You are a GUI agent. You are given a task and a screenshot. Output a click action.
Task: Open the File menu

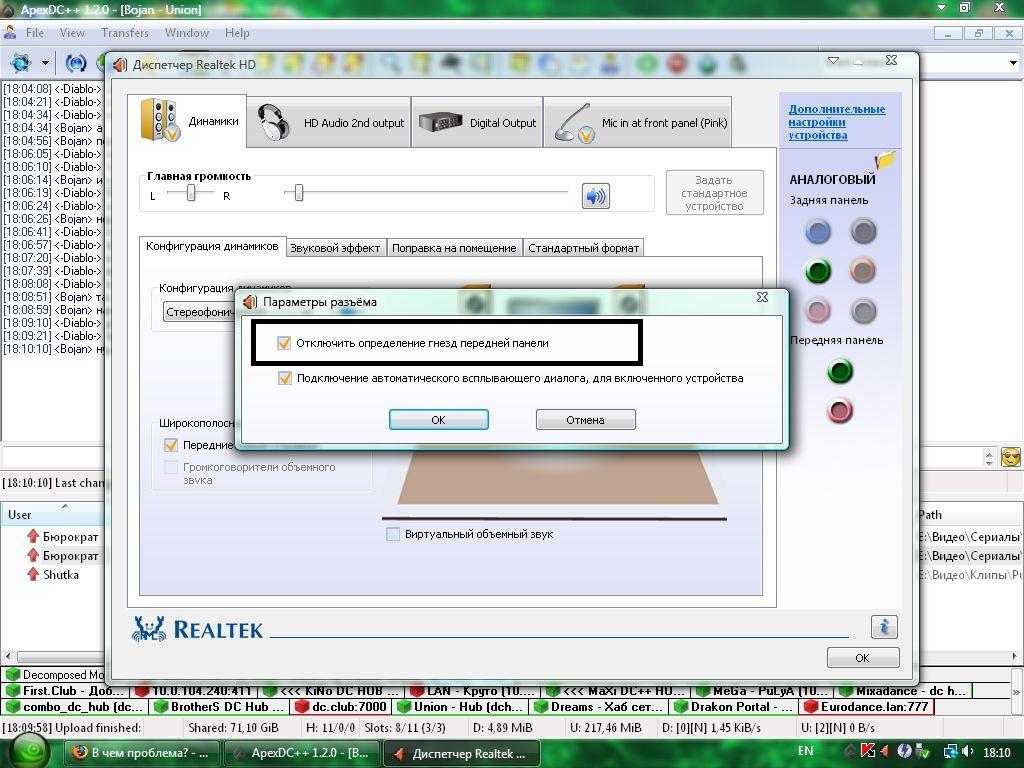35,33
